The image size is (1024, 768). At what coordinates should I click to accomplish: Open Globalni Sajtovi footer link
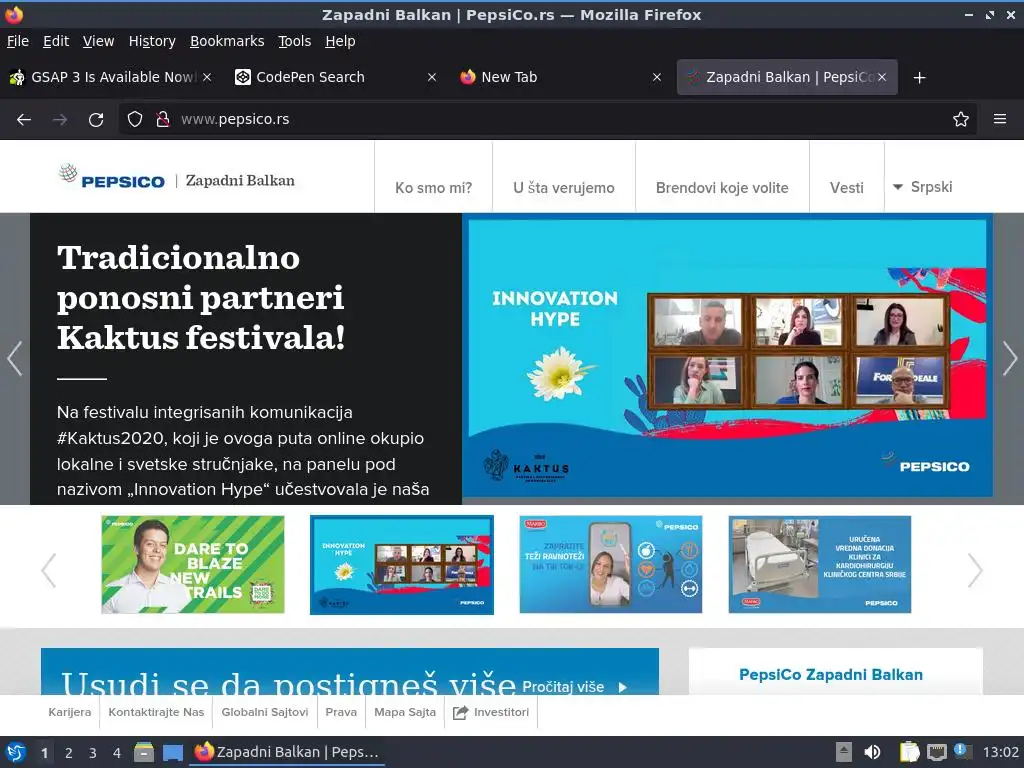[x=264, y=712]
